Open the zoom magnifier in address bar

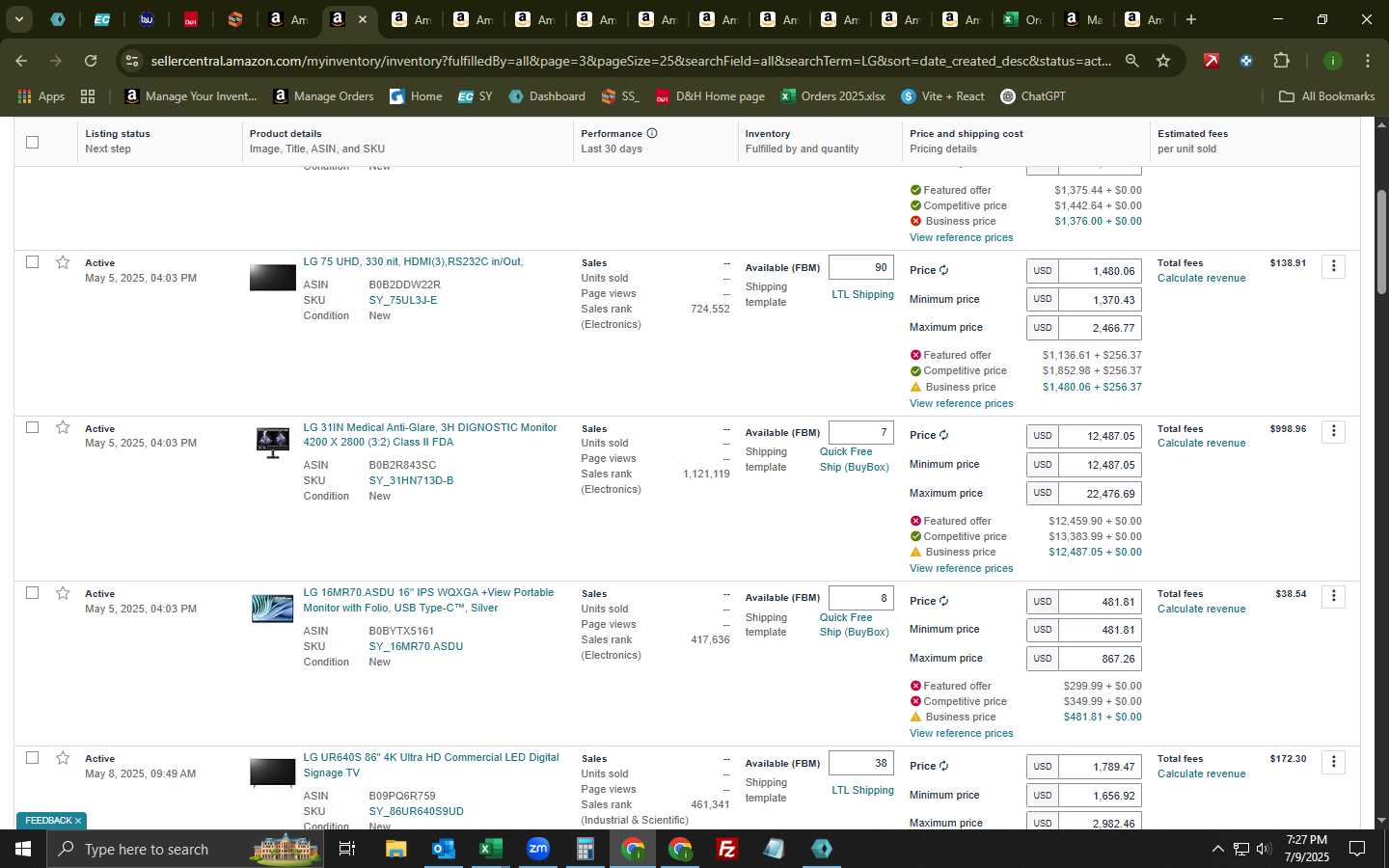[1131, 61]
